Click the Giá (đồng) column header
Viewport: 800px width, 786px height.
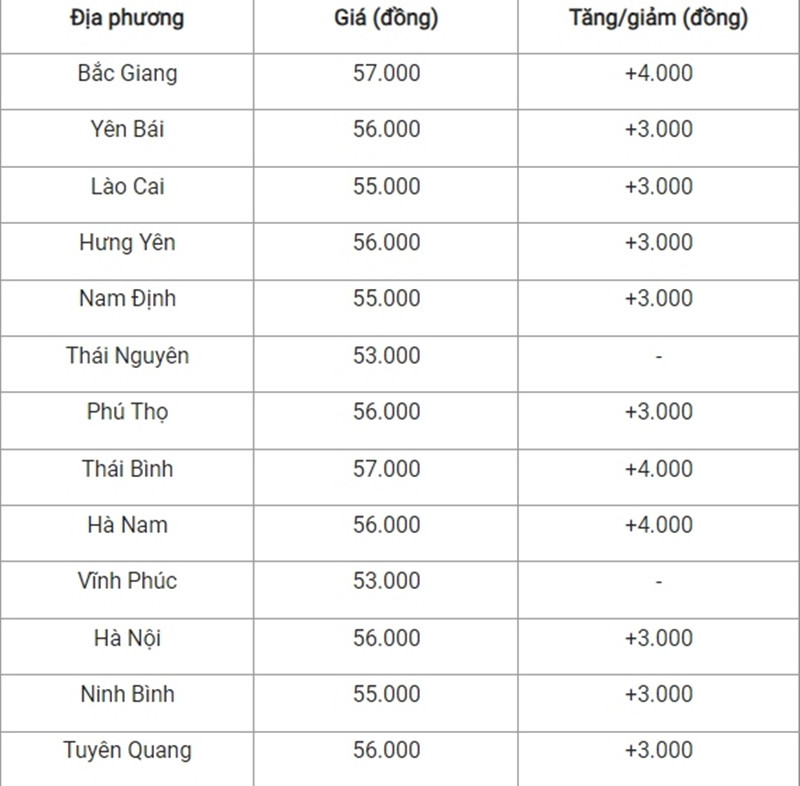386,18
